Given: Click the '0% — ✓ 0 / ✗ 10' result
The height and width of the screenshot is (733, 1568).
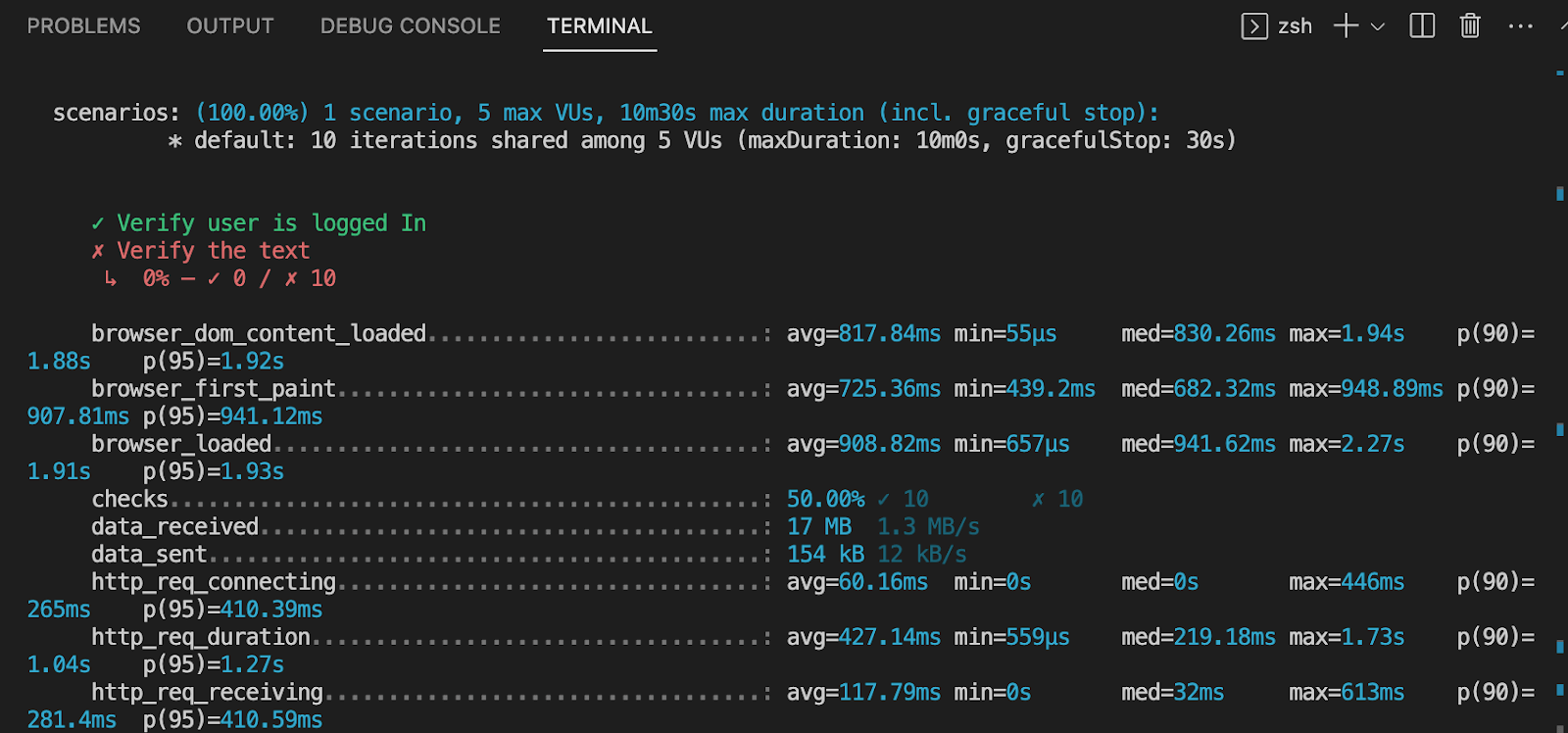Looking at the screenshot, I should (x=239, y=278).
